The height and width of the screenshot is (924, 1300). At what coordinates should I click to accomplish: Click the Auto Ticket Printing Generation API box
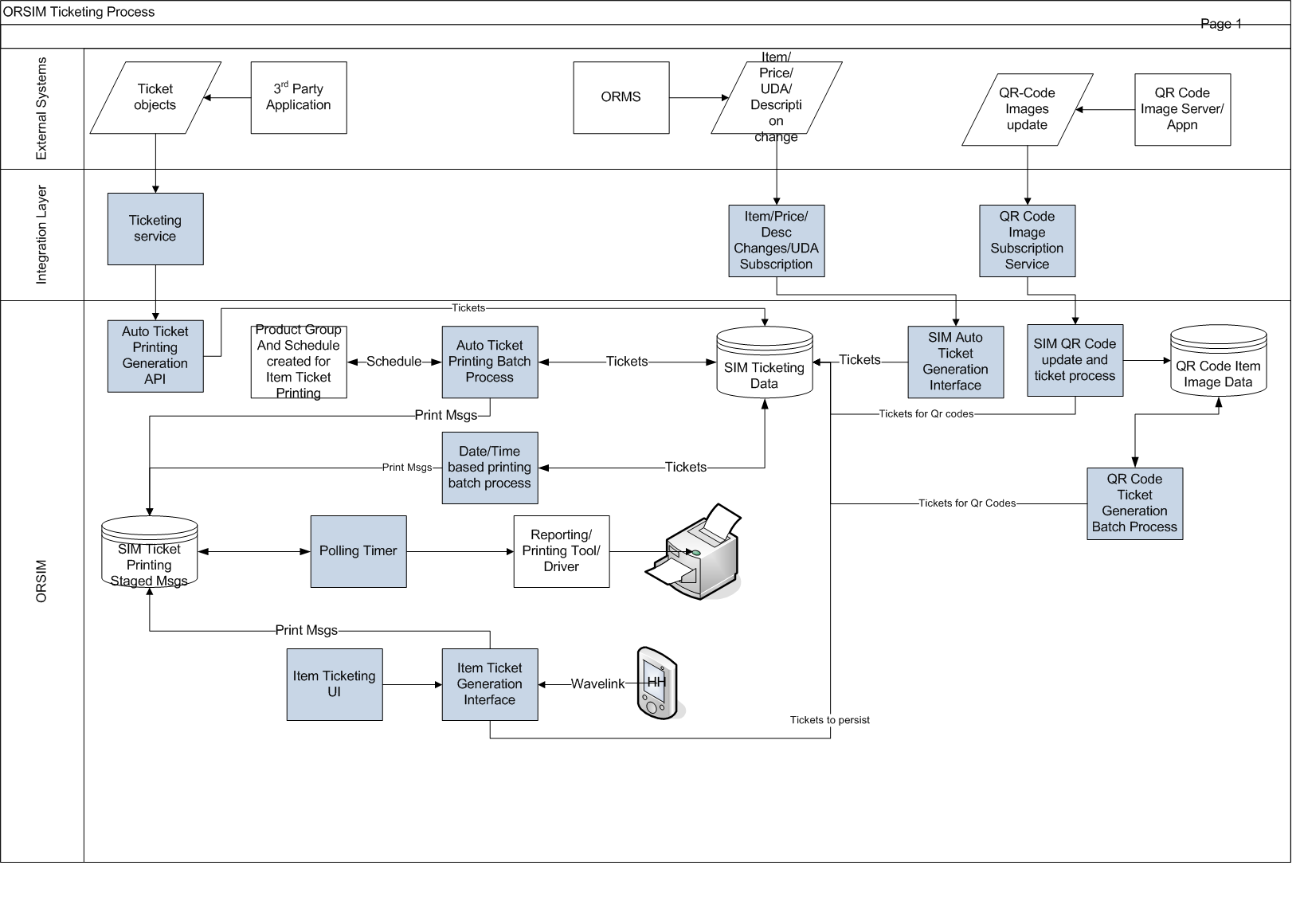[x=155, y=356]
